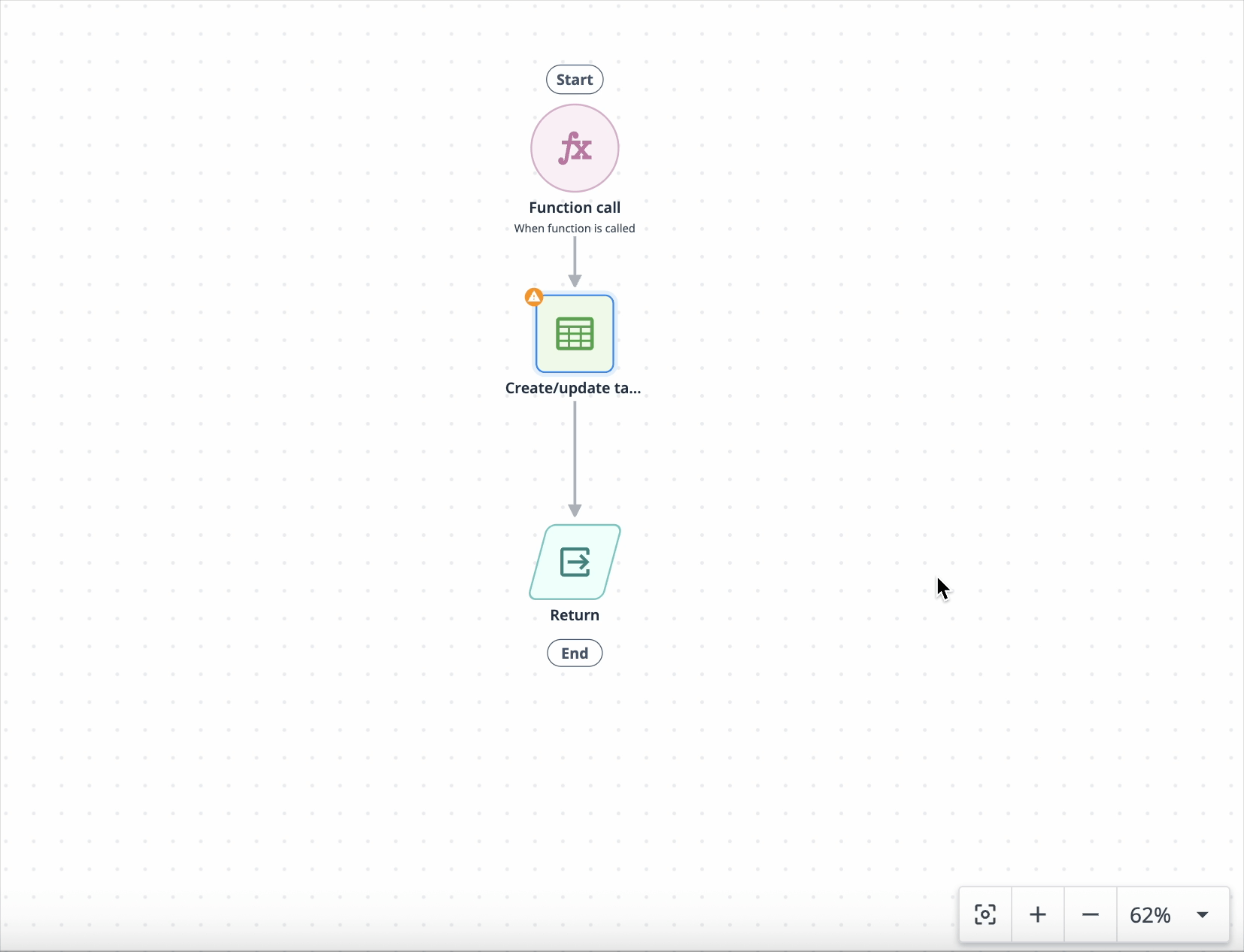
Task: Click the "Function call" node title text
Action: point(575,208)
